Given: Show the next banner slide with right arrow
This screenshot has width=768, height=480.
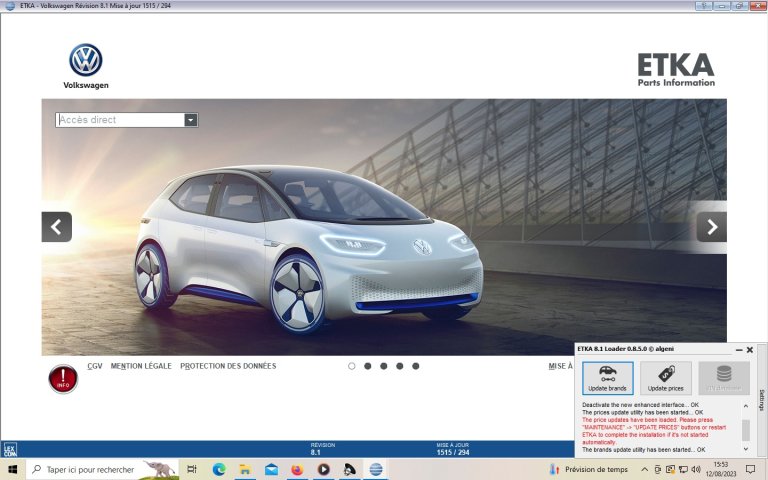Looking at the screenshot, I should click(x=711, y=227).
